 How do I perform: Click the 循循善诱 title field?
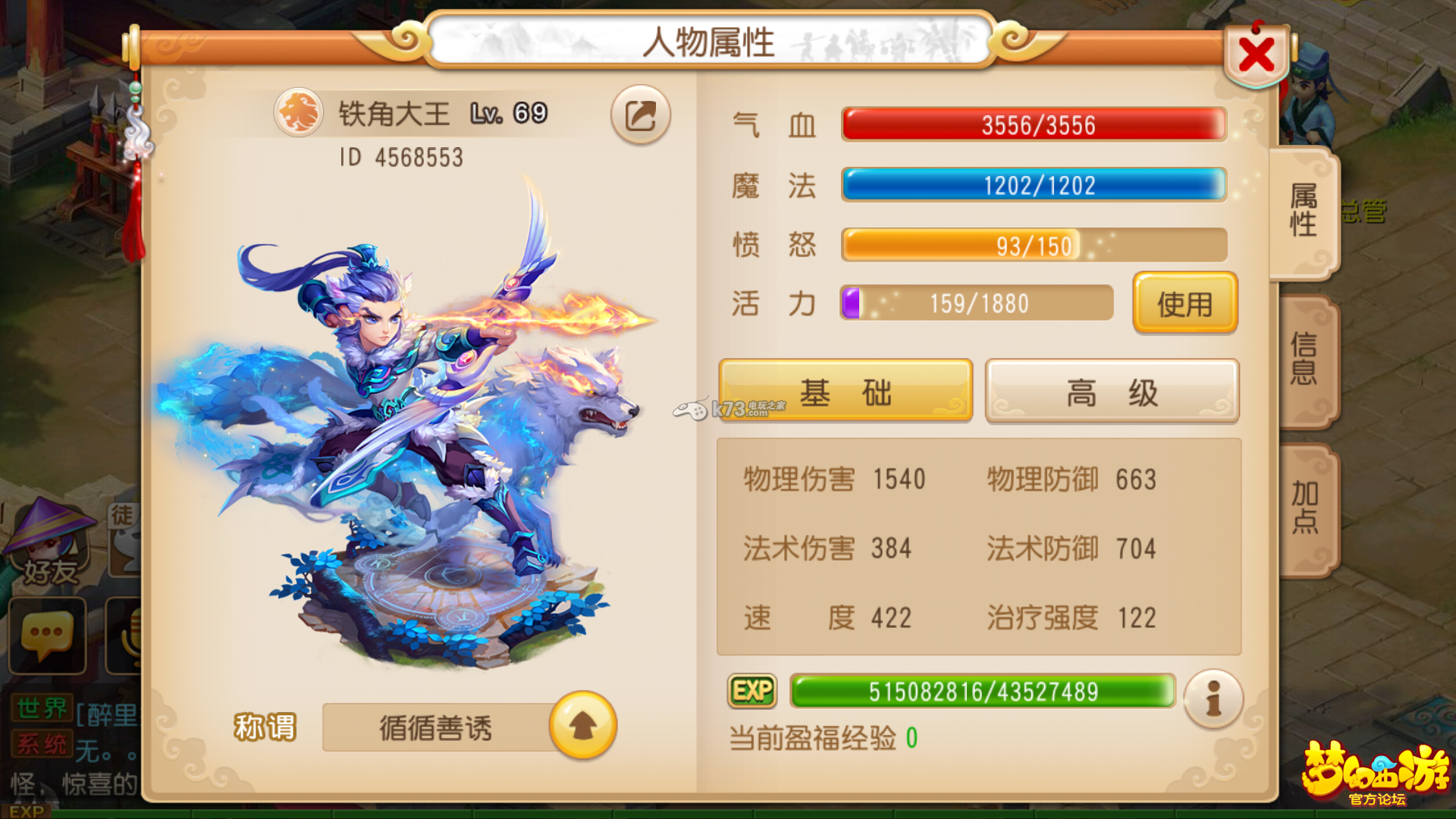[x=436, y=727]
